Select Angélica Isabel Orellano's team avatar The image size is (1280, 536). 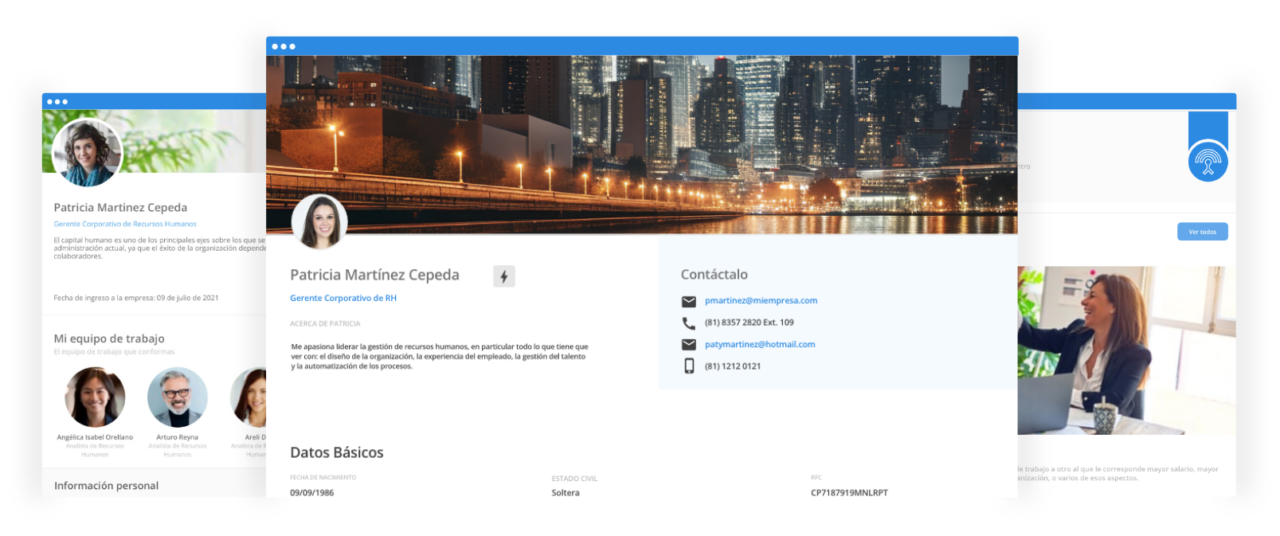(x=95, y=397)
